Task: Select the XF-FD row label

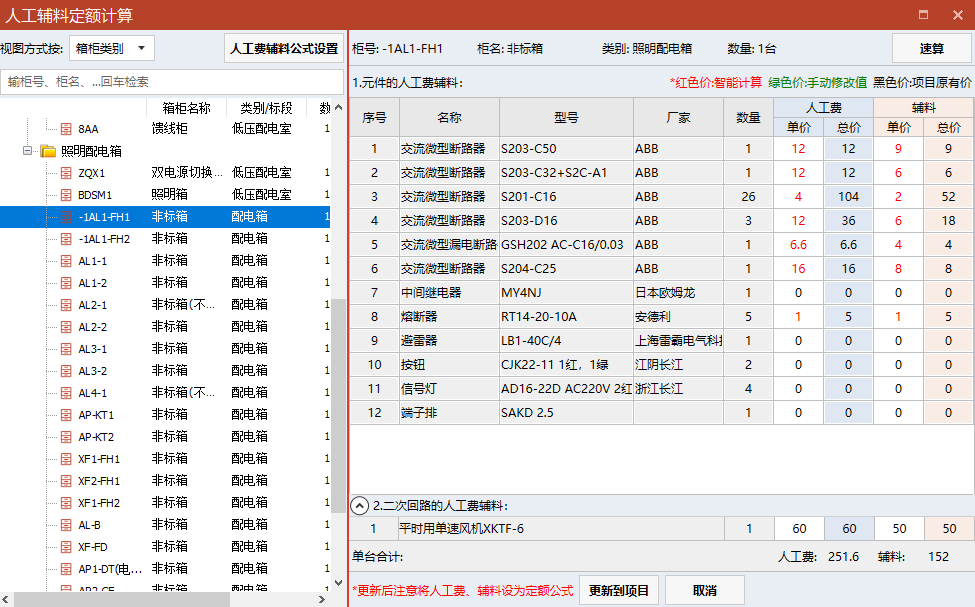Action: click(x=93, y=547)
